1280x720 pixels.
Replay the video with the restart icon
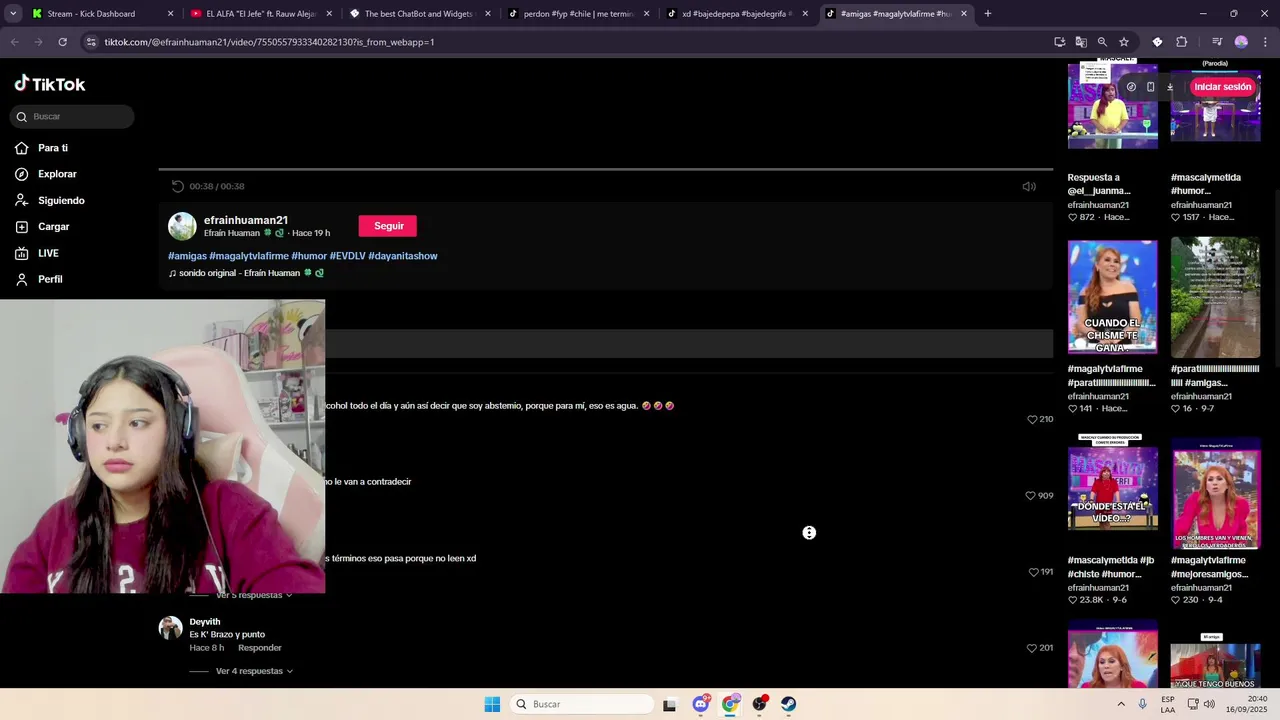pos(177,186)
